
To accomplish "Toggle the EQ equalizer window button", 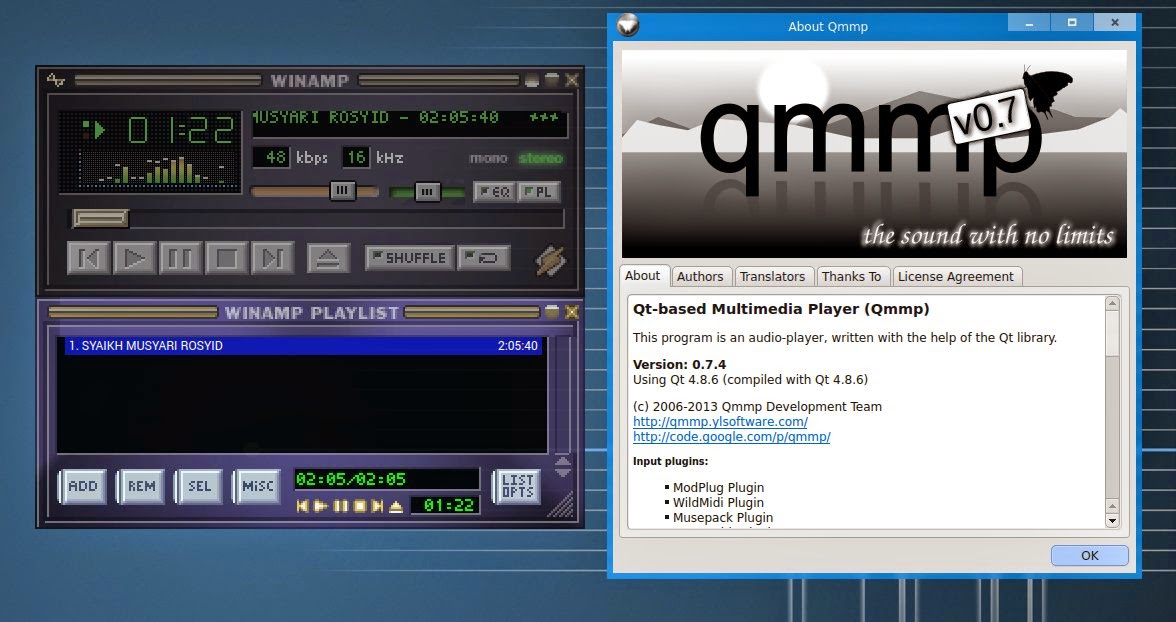I will (x=494, y=192).
